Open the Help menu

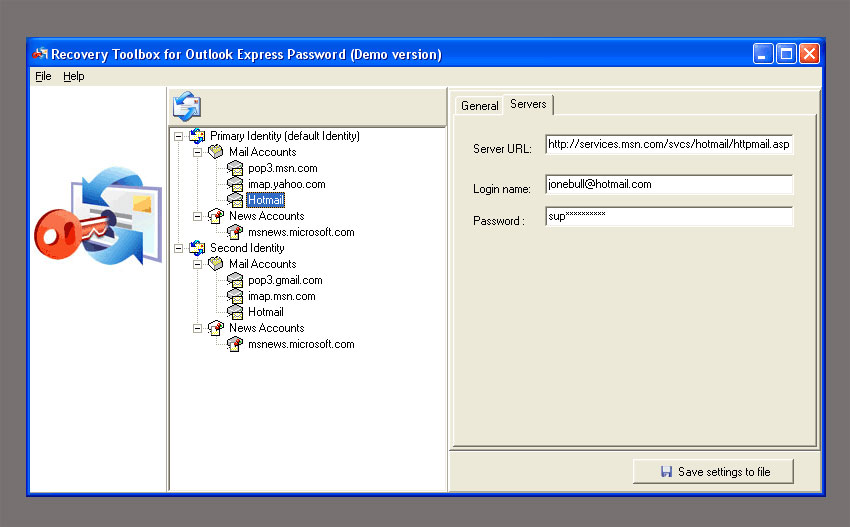click(74, 76)
